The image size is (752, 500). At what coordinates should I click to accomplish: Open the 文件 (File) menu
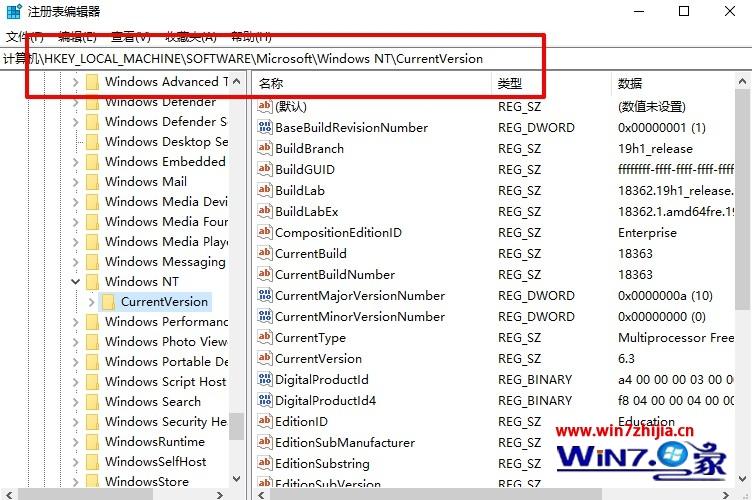coord(24,36)
